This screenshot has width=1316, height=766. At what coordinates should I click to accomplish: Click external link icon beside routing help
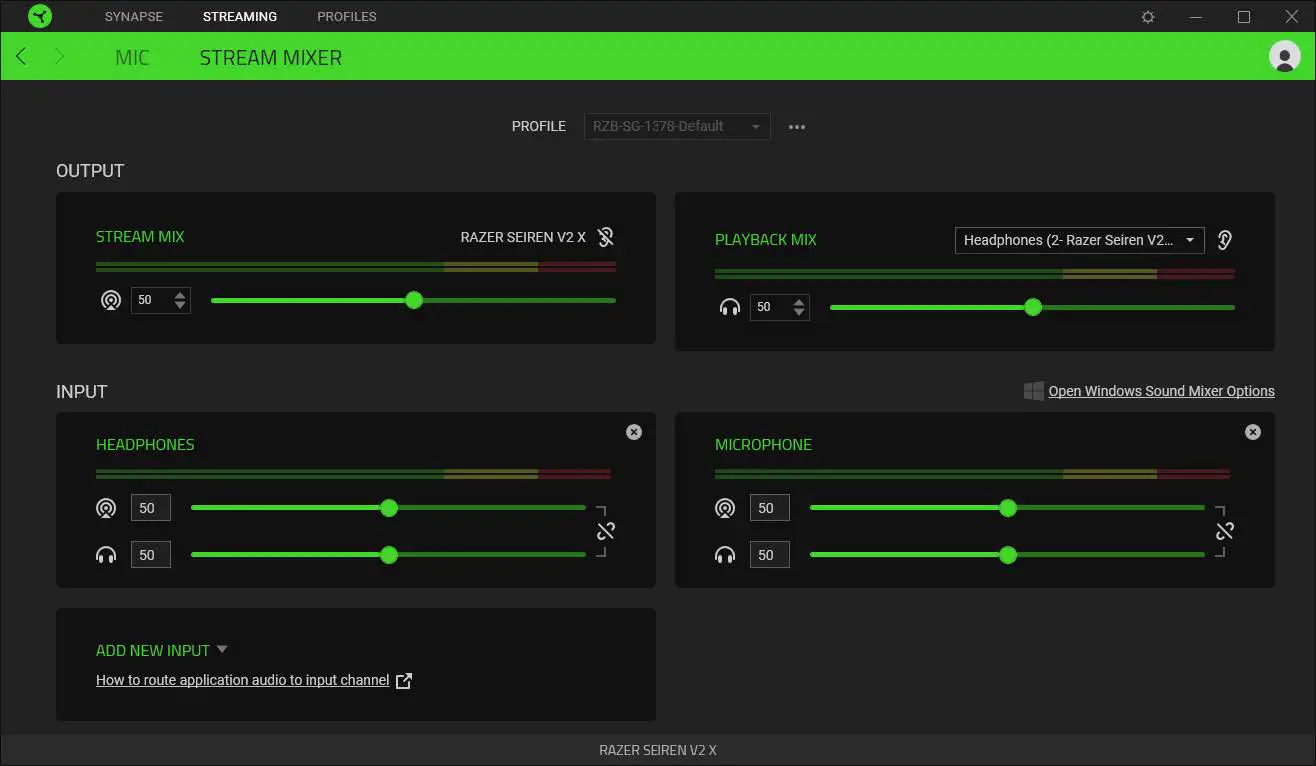click(x=404, y=681)
